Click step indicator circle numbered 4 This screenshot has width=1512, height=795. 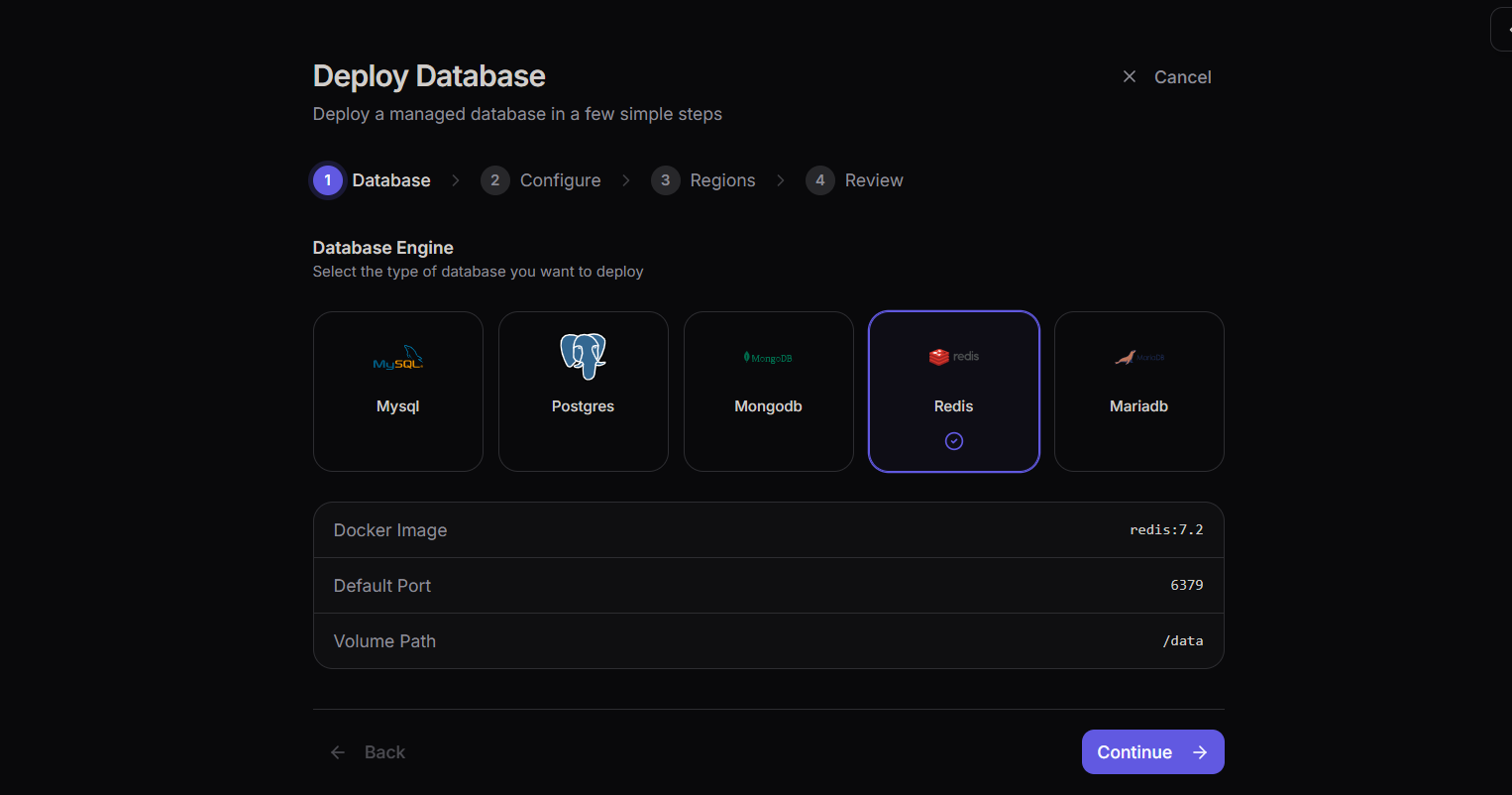pyautogui.click(x=819, y=179)
